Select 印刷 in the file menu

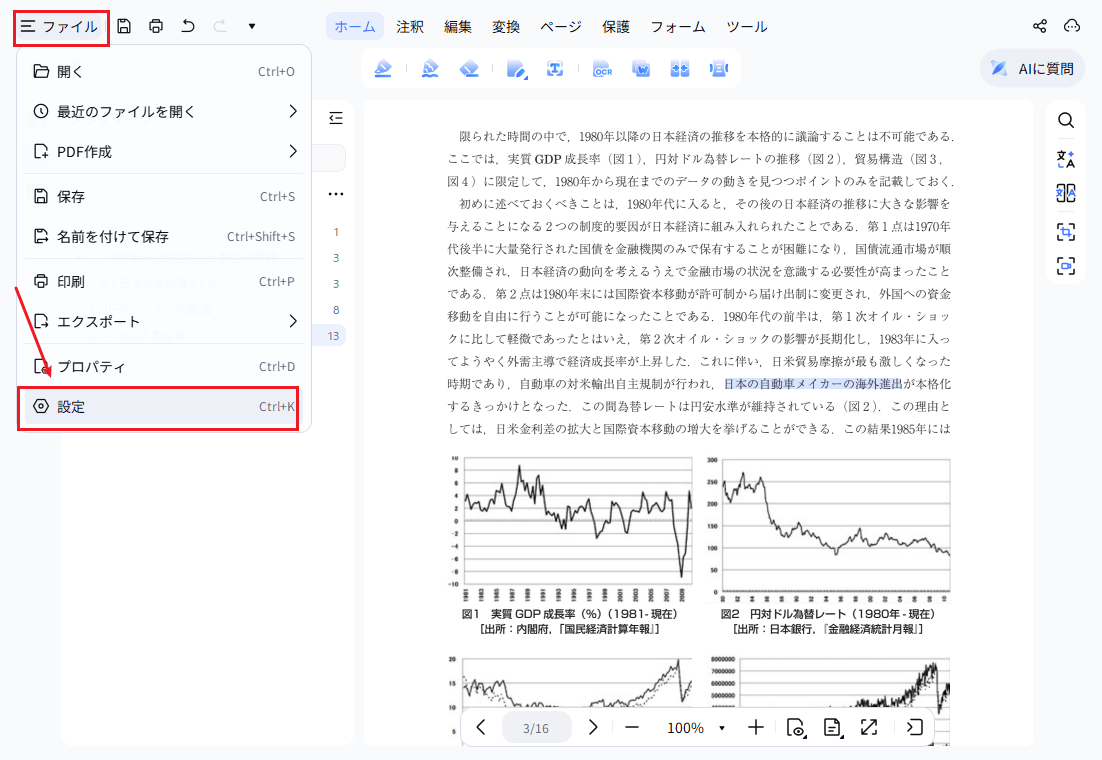164,281
